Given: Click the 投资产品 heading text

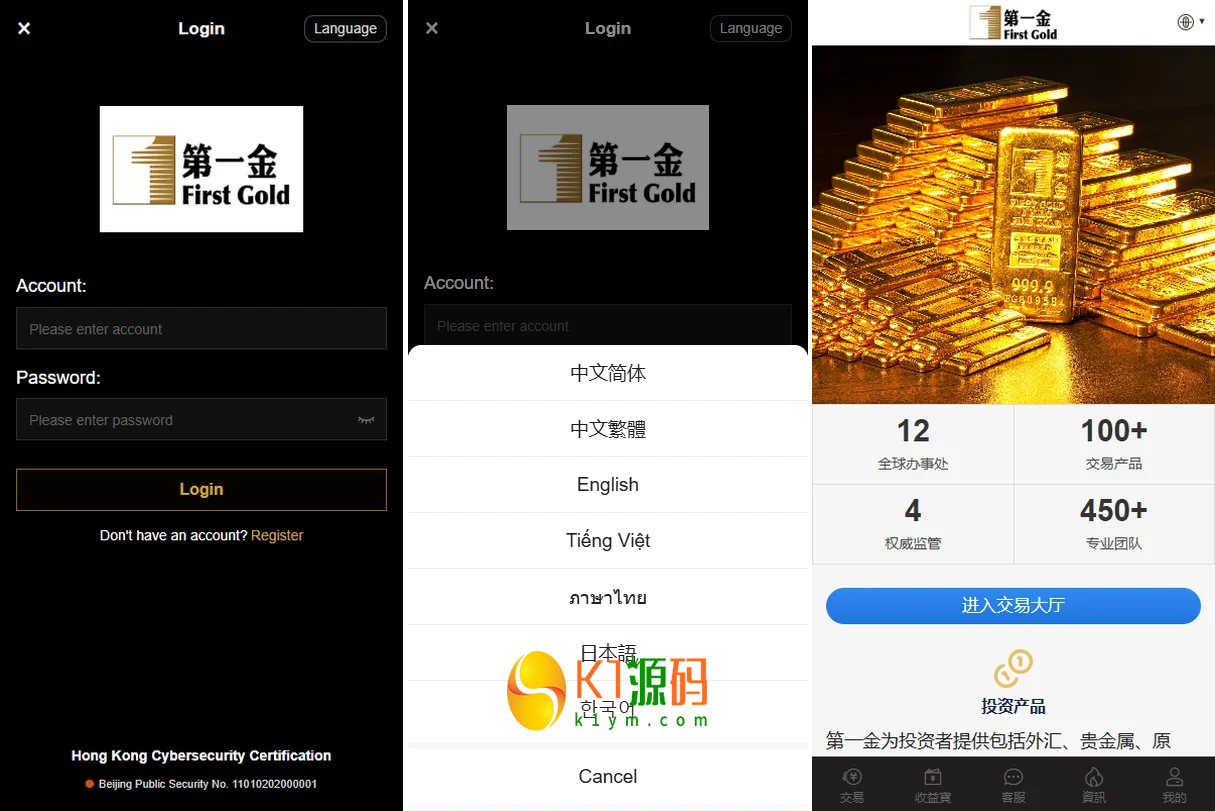Looking at the screenshot, I should pyautogui.click(x=1013, y=706).
